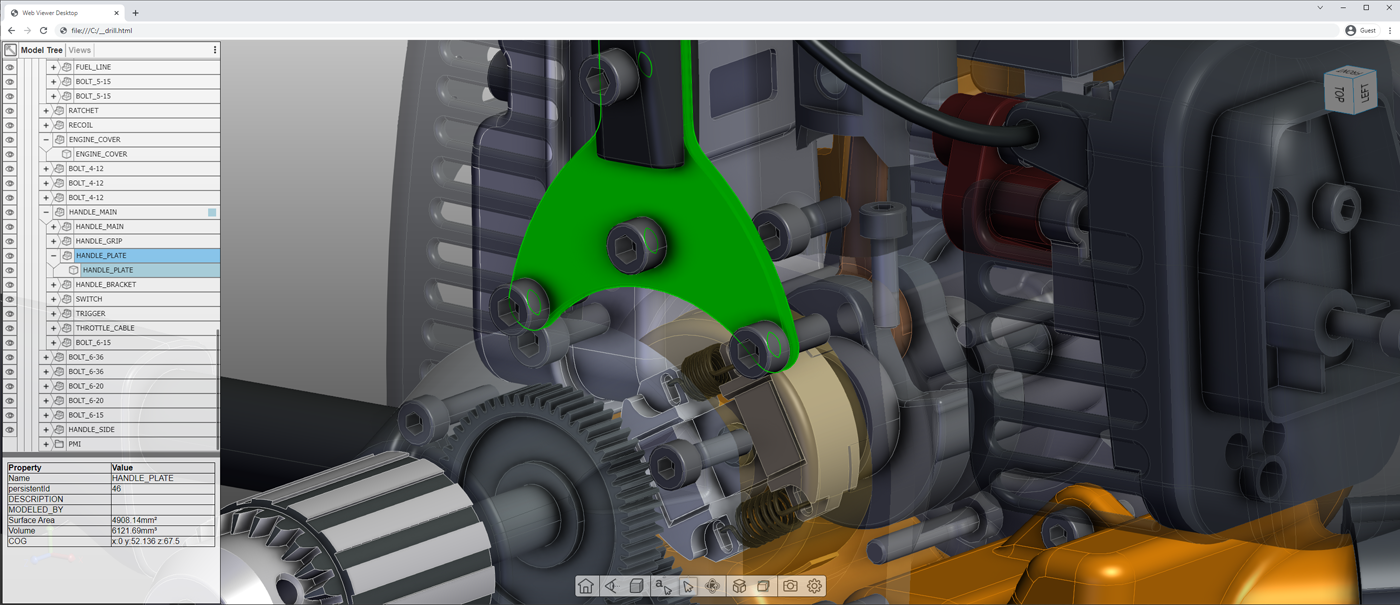Screen dimensions: 1400x605
Task: Click the Home view icon in bottom toolbar
Action: (x=586, y=586)
